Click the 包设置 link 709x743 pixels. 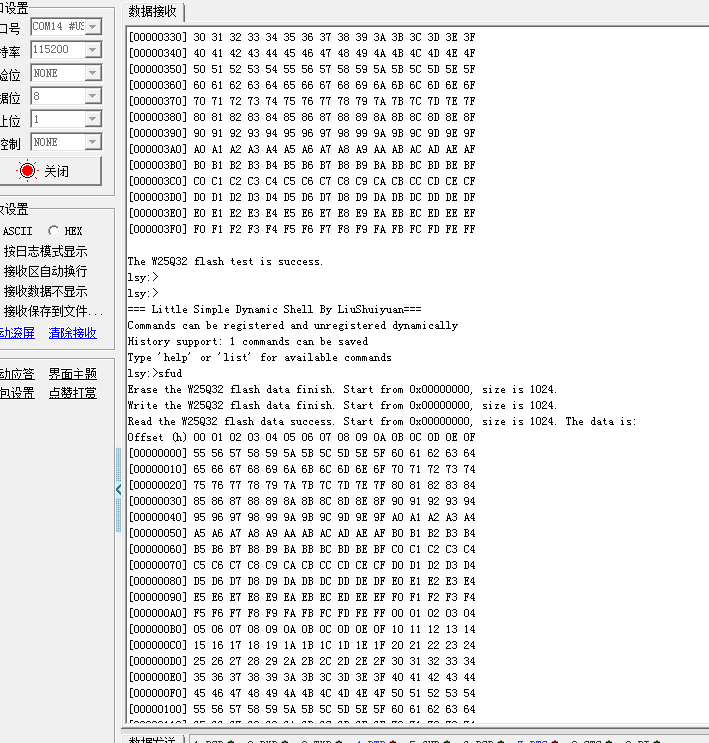point(17,393)
